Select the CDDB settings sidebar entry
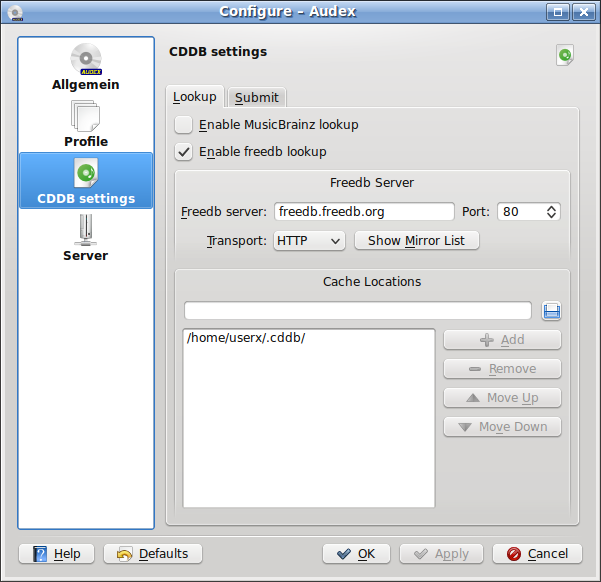The image size is (601, 582). pos(86,181)
